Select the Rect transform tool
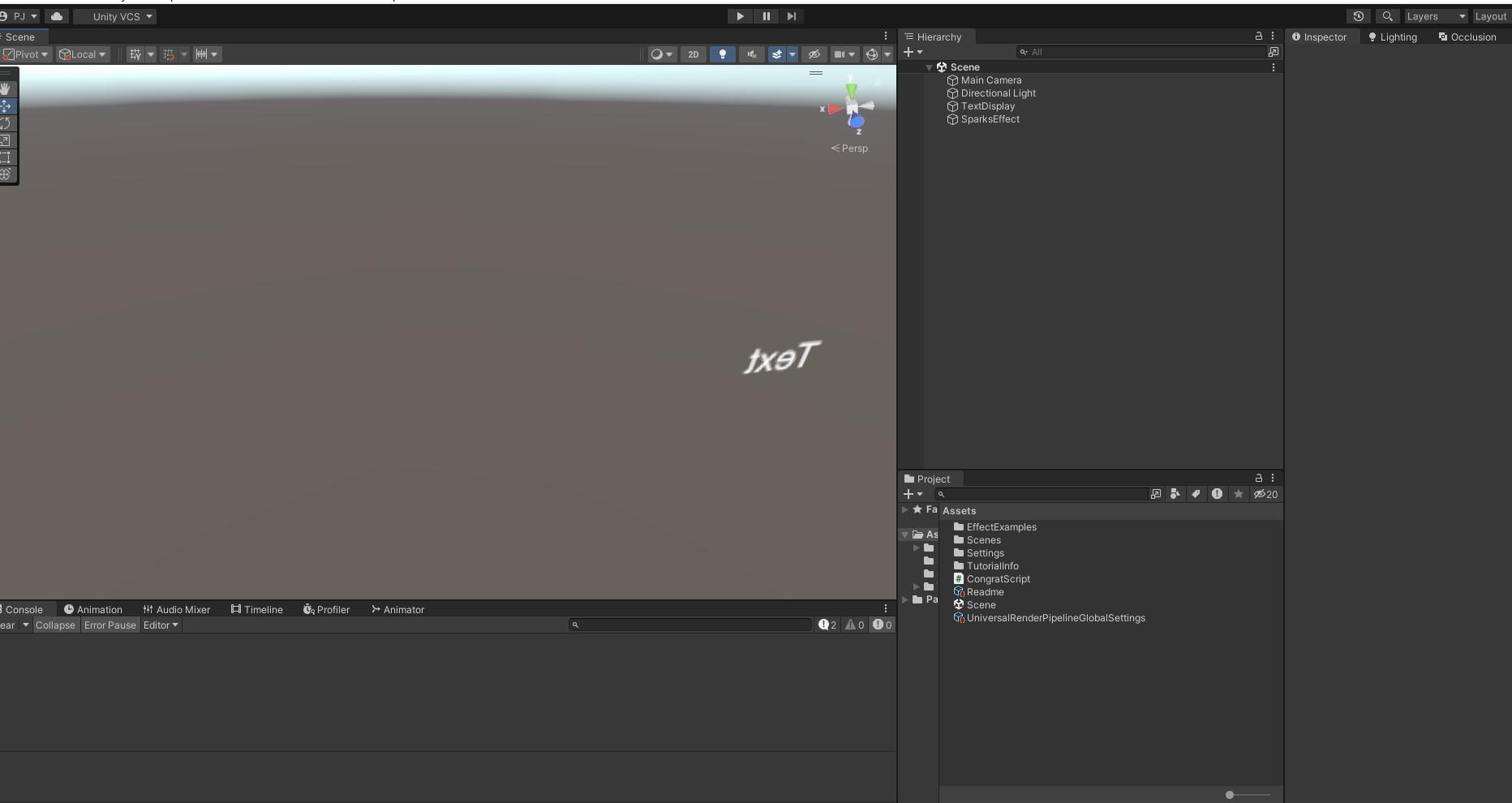Image resolution: width=1512 pixels, height=803 pixels. [x=6, y=157]
